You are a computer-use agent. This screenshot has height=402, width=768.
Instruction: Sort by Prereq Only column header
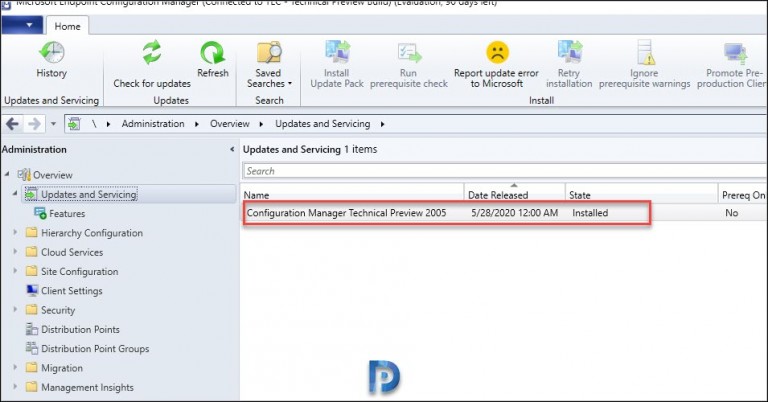coord(743,194)
